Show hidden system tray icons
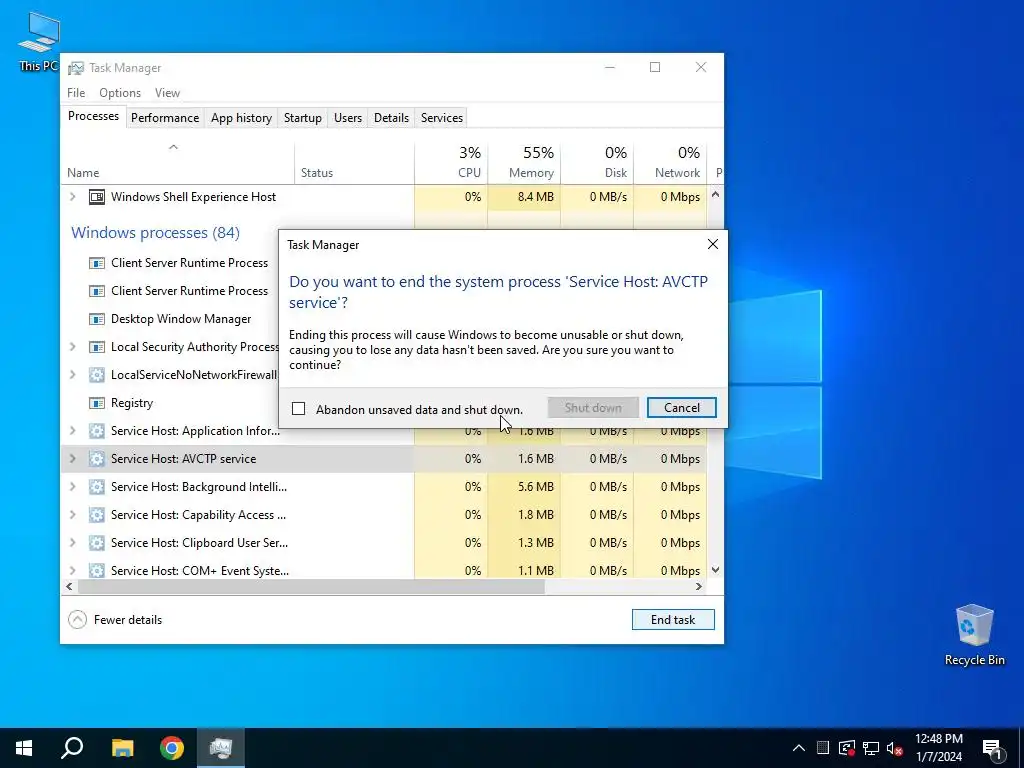 [798, 748]
